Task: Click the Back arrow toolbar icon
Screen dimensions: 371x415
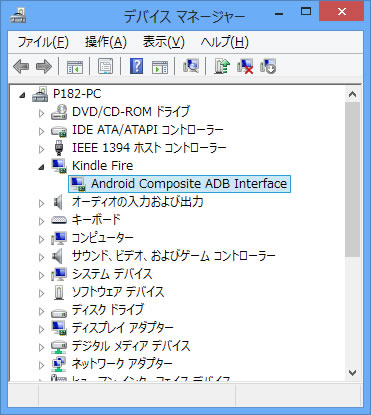Action: coord(21,66)
